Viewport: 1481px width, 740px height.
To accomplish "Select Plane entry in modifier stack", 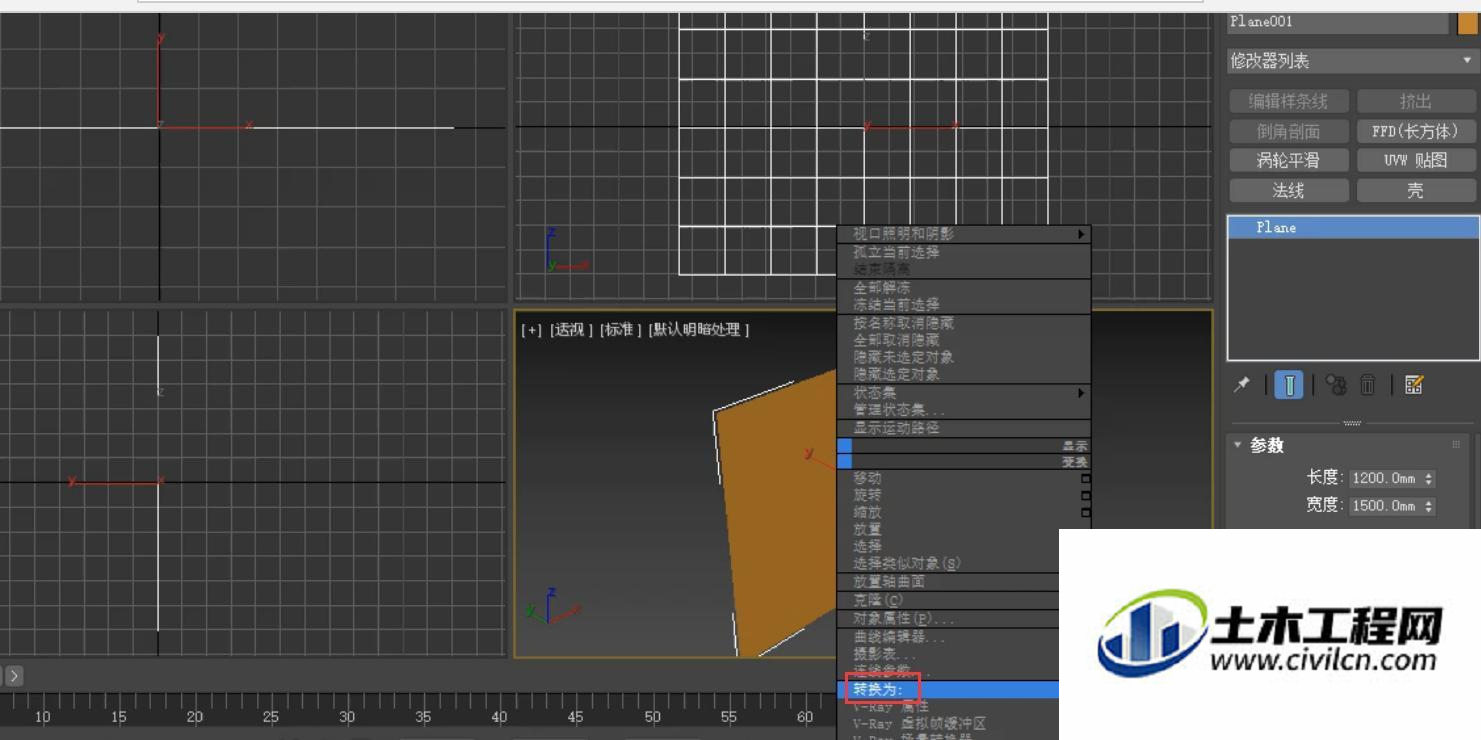I will (x=1353, y=228).
